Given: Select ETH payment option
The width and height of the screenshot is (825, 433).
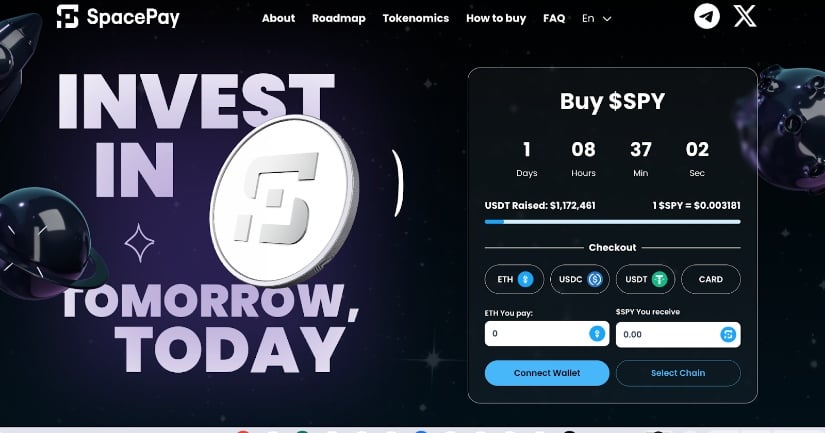Looking at the screenshot, I should coord(514,279).
